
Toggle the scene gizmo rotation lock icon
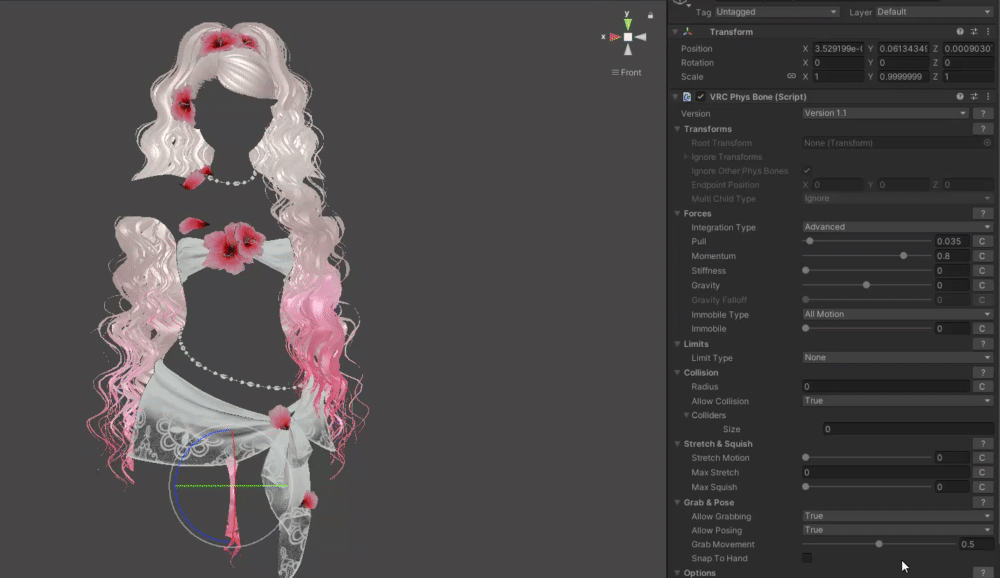pyautogui.click(x=651, y=16)
